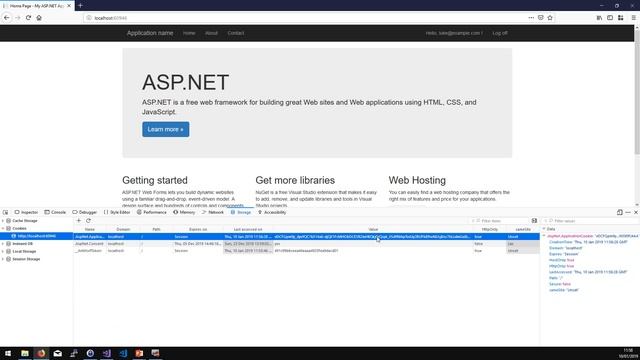Image resolution: width=640 pixels, height=360 pixels.
Task: Expand the Cache Storage tree node
Action: [x=3, y=221]
